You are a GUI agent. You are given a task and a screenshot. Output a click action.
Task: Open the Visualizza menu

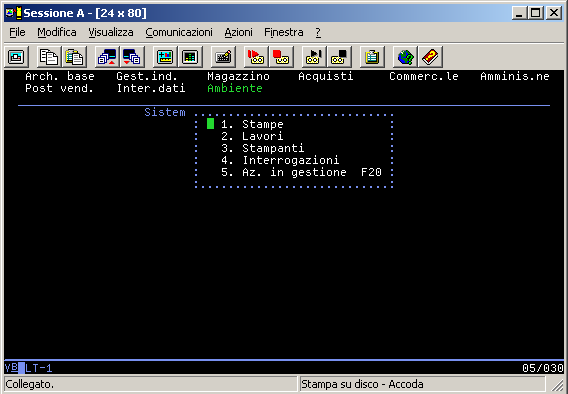[x=111, y=32]
